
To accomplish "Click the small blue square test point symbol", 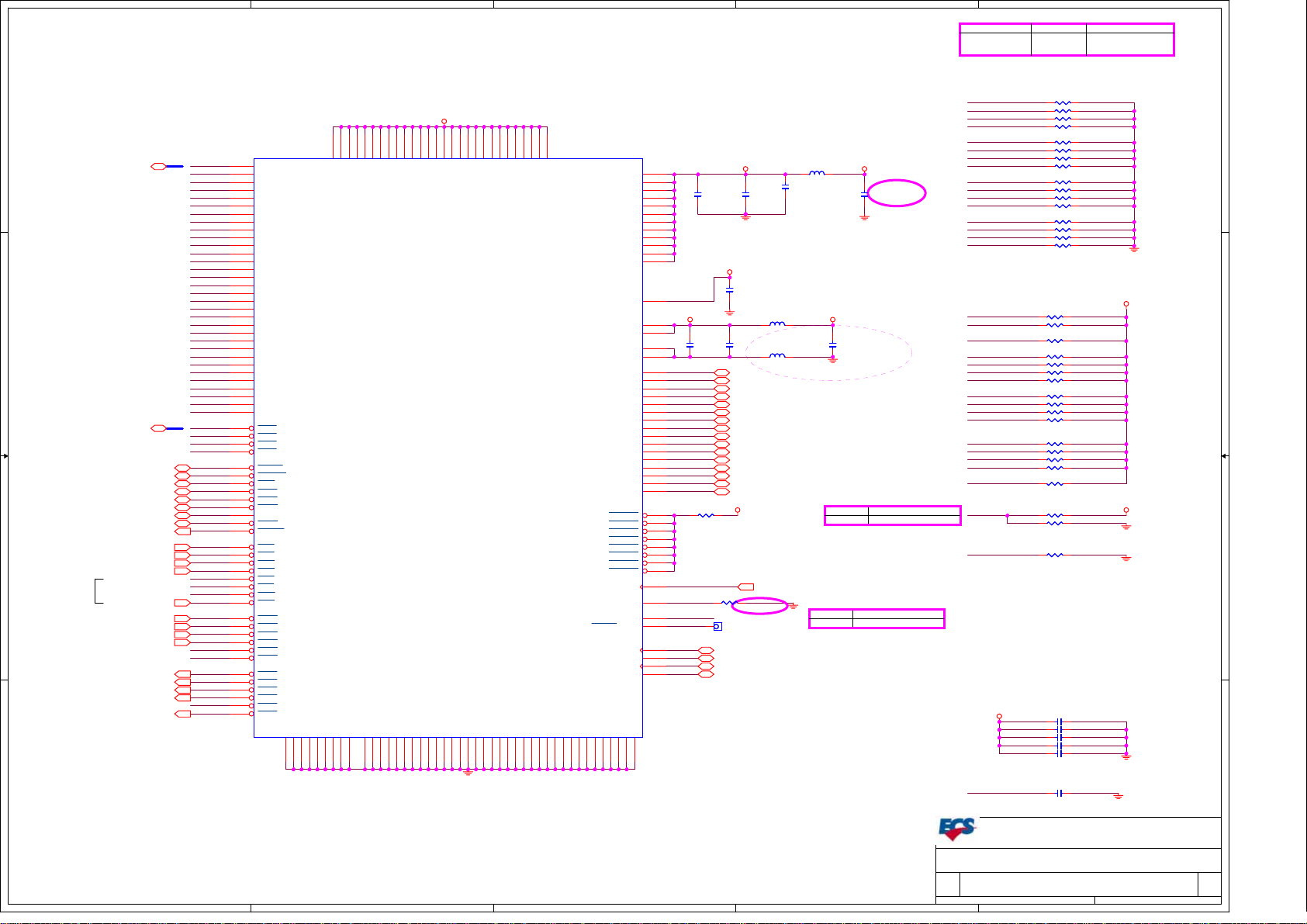I will [x=717, y=627].
